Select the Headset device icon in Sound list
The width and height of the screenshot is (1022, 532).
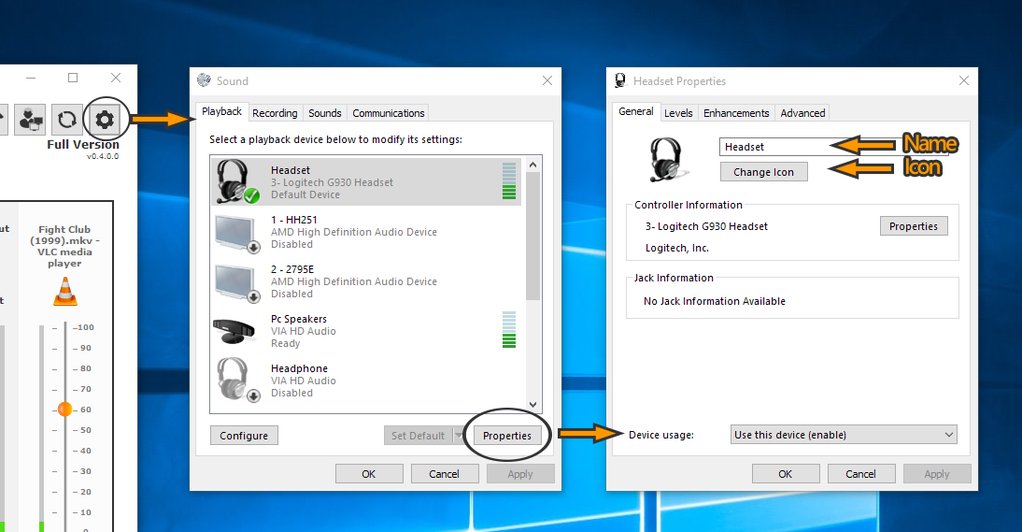[x=237, y=181]
